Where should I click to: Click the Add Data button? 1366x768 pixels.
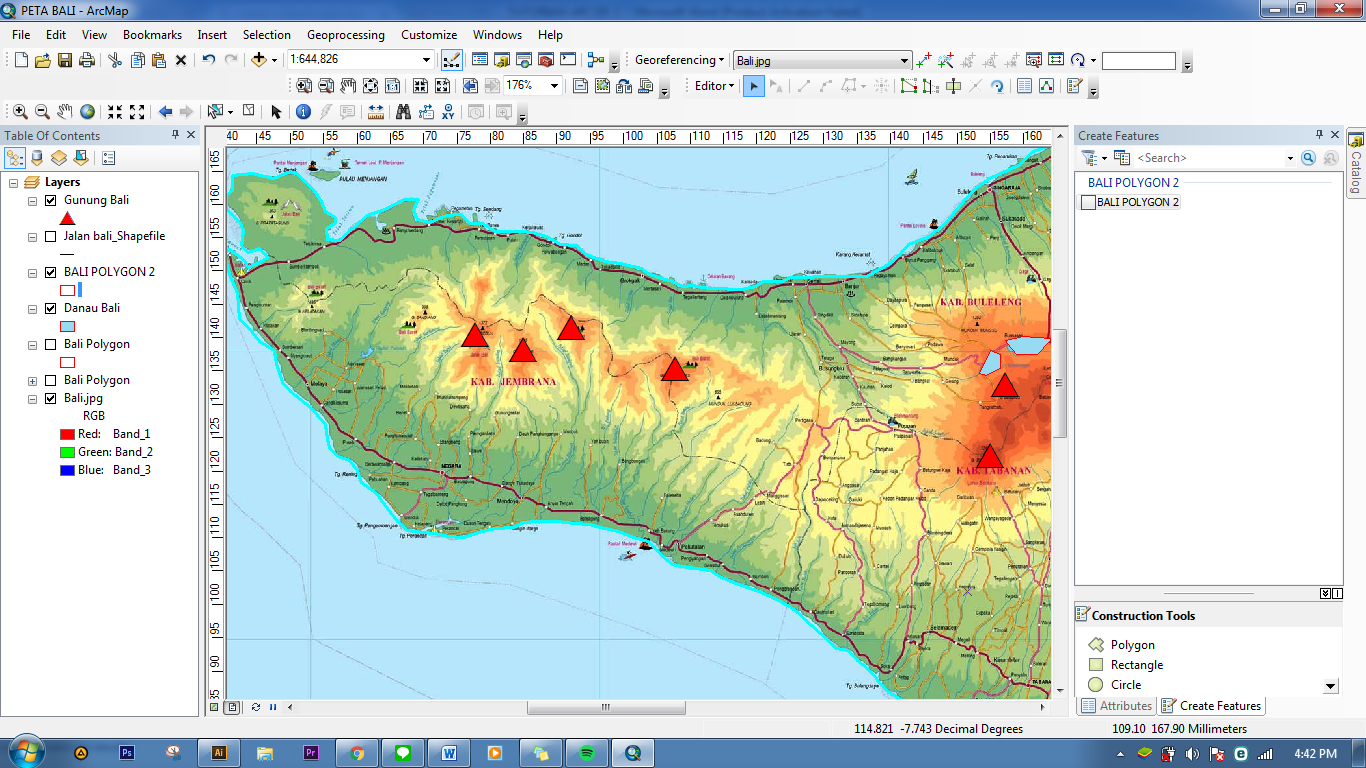click(x=258, y=60)
